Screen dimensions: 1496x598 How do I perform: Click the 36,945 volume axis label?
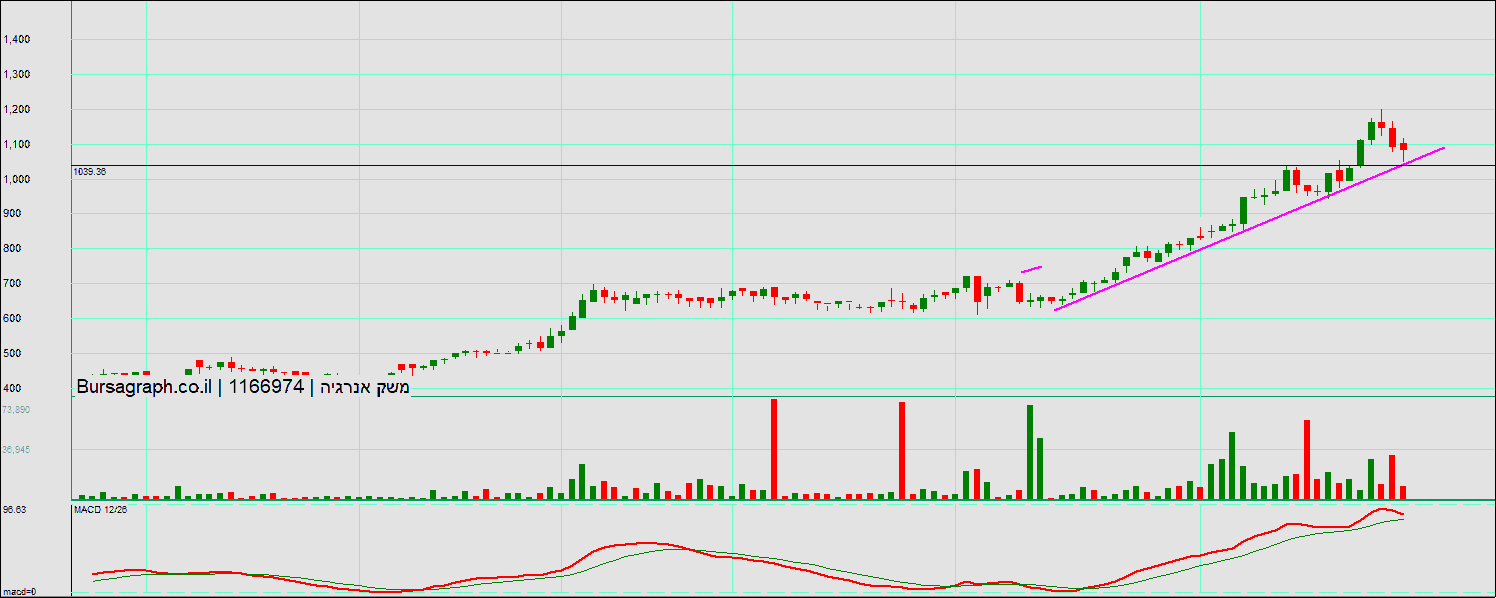(x=16, y=450)
